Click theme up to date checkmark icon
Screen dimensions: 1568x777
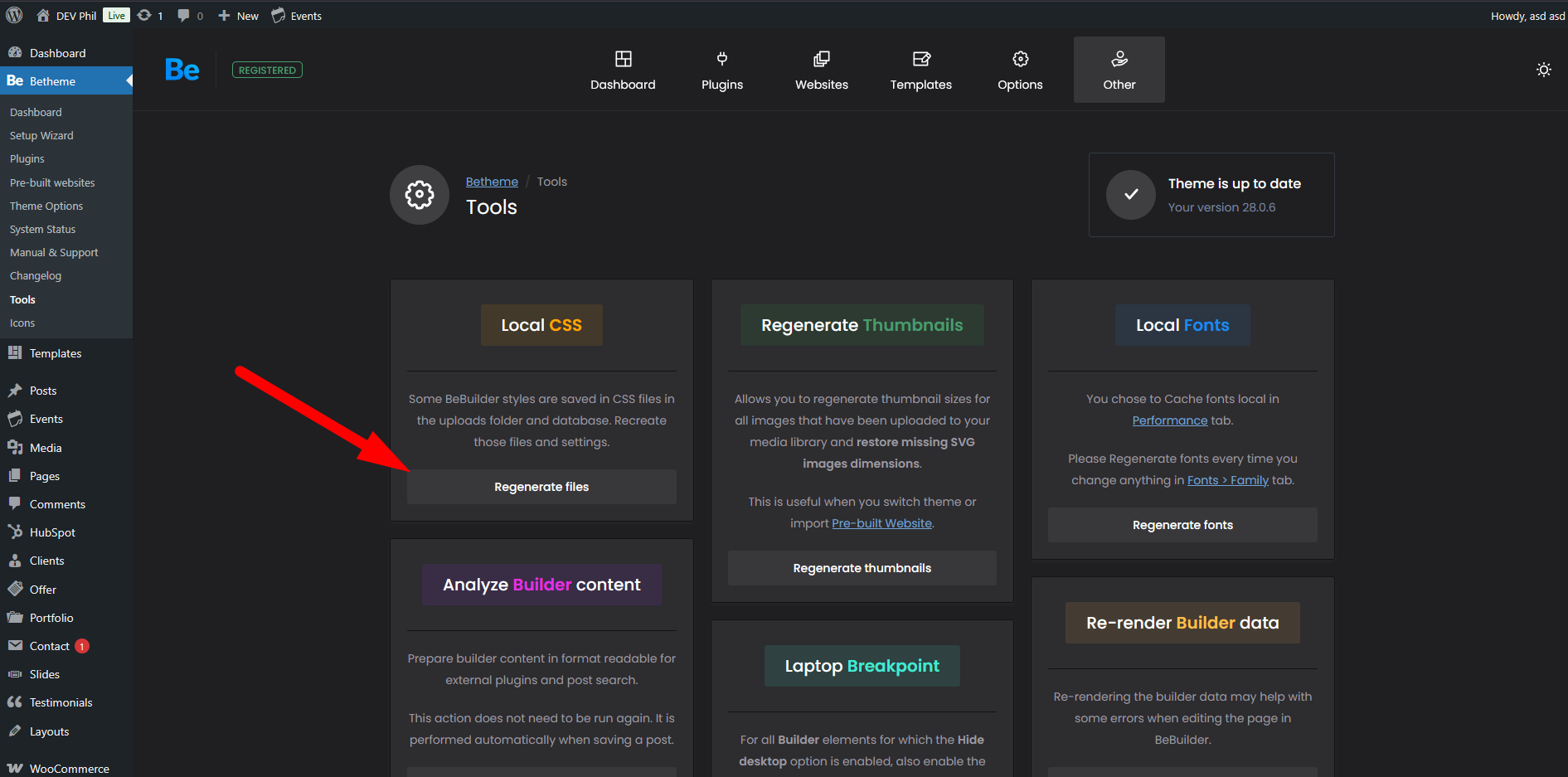click(x=1131, y=195)
